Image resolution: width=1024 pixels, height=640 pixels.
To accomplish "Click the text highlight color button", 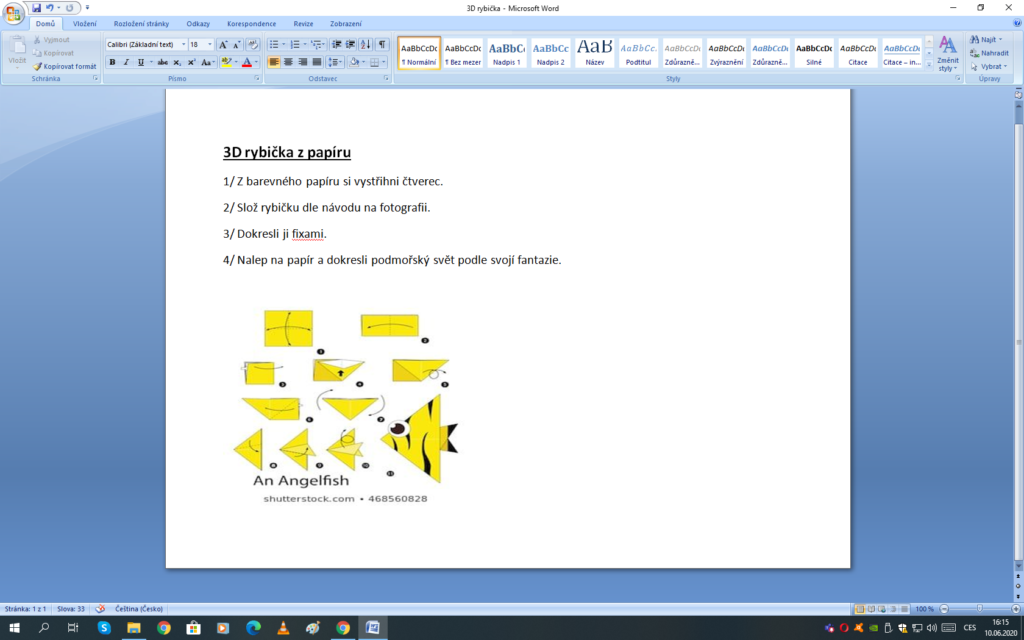I will tap(225, 62).
